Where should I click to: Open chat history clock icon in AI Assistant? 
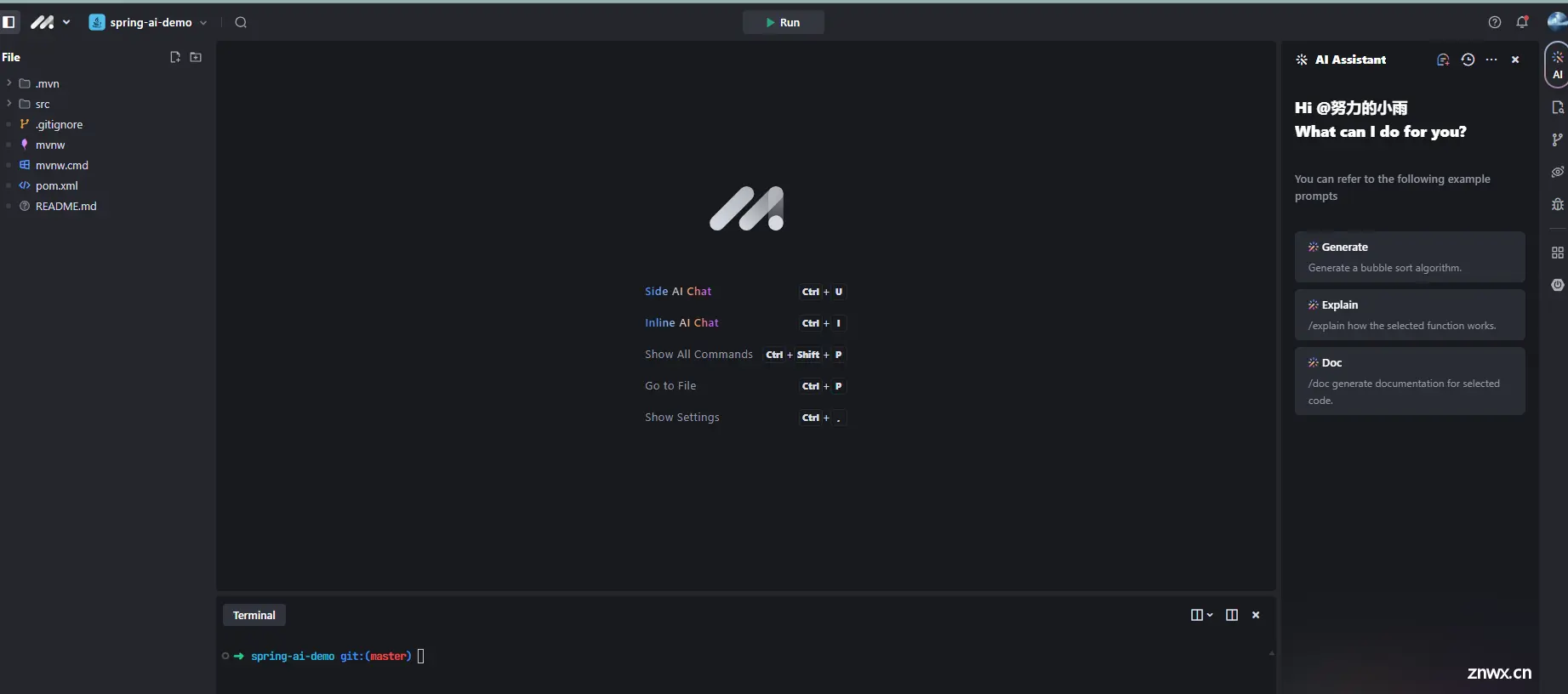pyautogui.click(x=1468, y=60)
